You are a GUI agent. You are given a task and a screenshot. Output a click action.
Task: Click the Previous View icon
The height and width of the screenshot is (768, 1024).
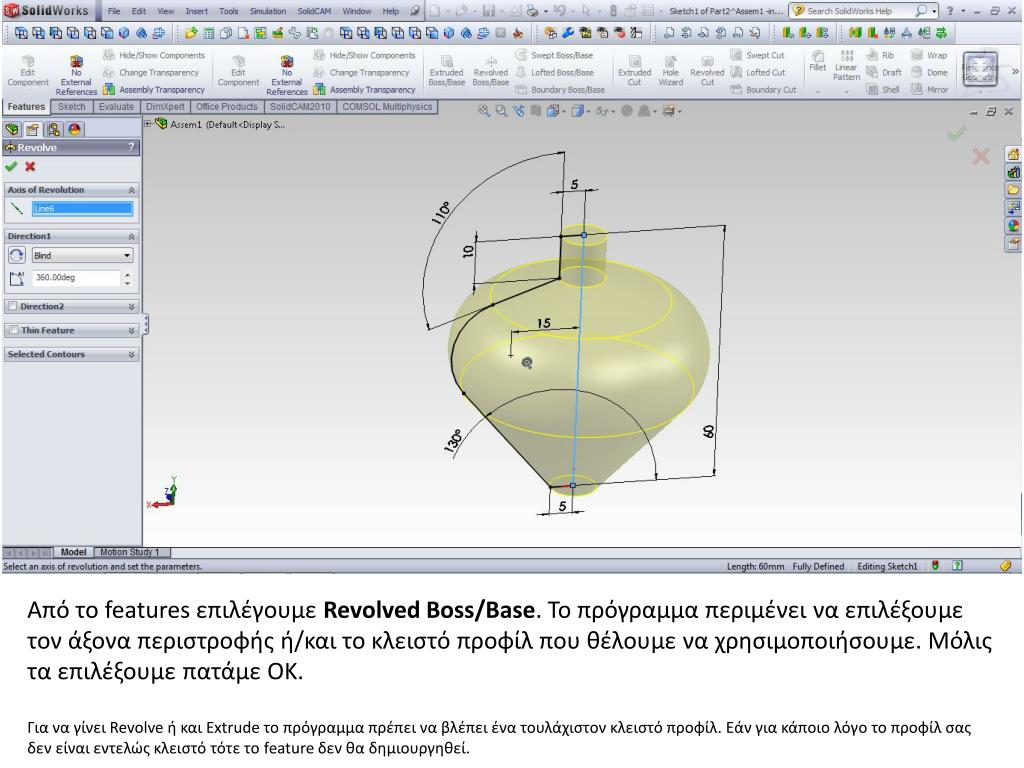[519, 111]
